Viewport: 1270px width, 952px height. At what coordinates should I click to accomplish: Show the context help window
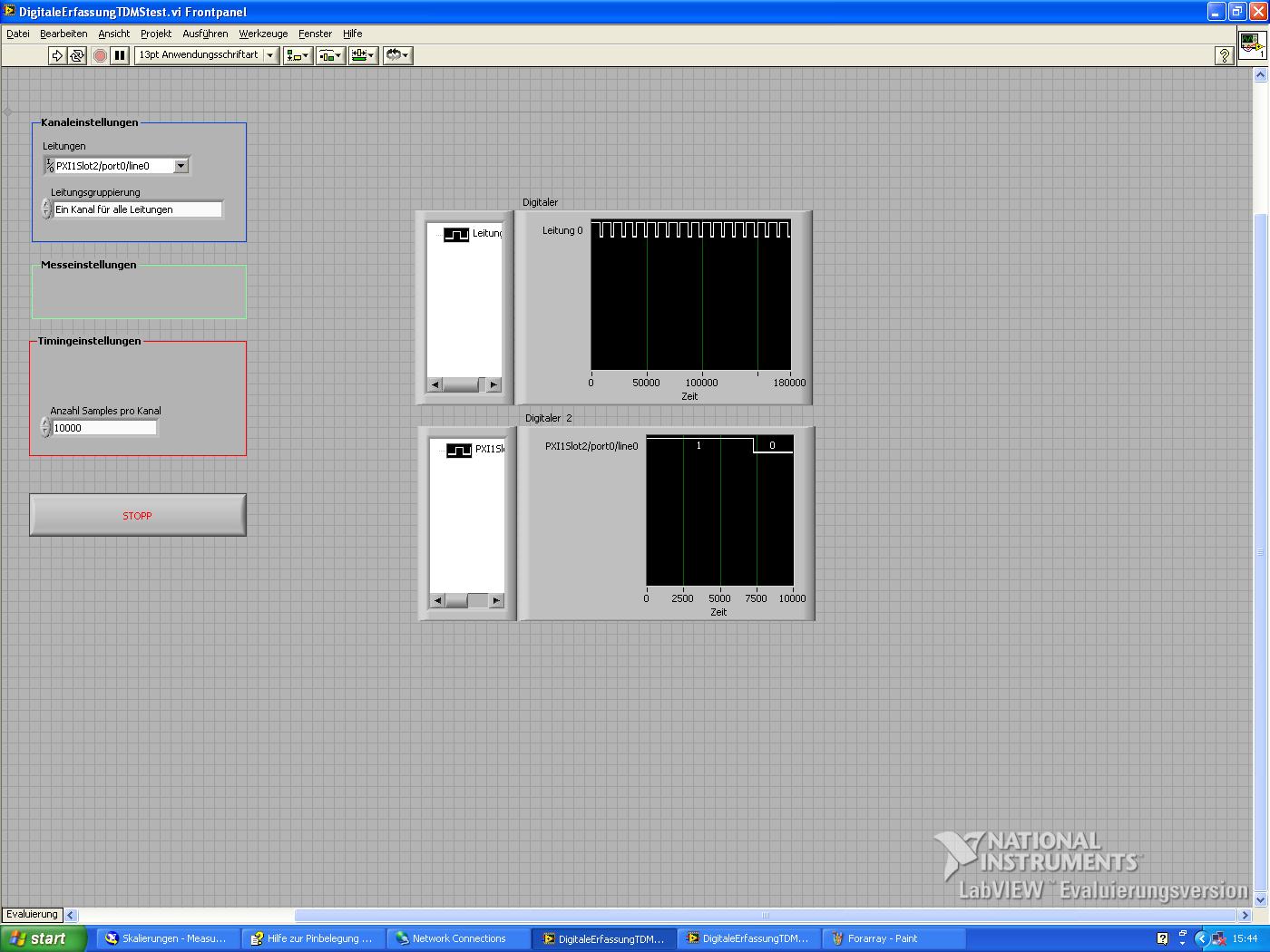pyautogui.click(x=1224, y=55)
